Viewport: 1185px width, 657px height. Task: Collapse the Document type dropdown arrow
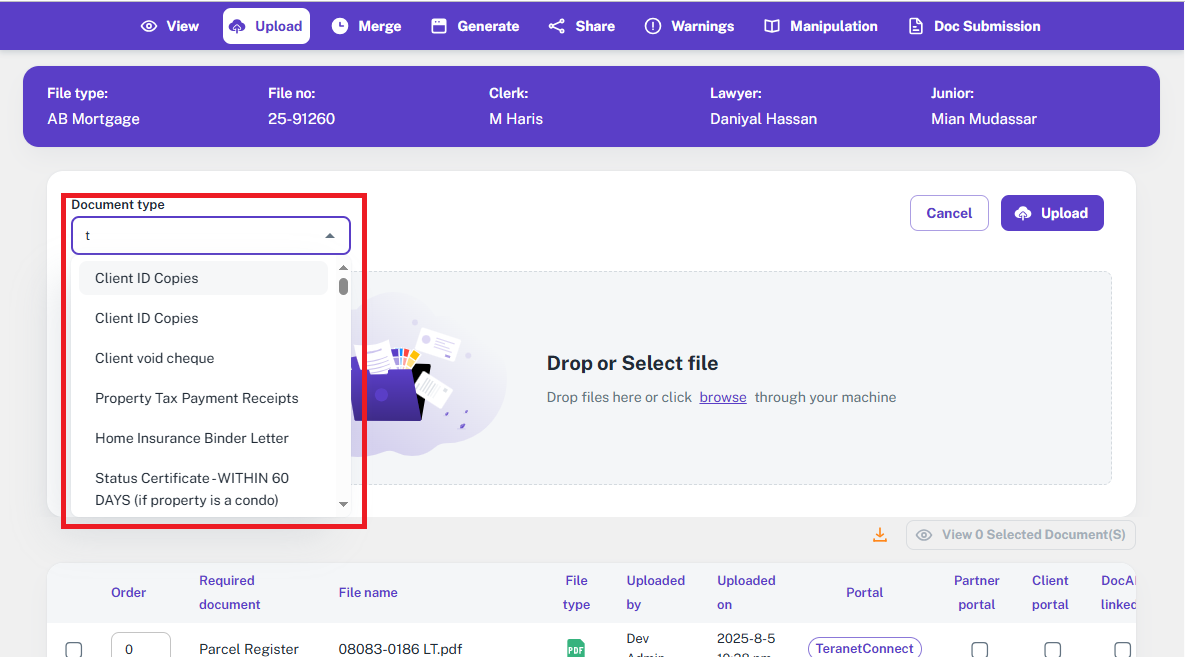tap(330, 236)
